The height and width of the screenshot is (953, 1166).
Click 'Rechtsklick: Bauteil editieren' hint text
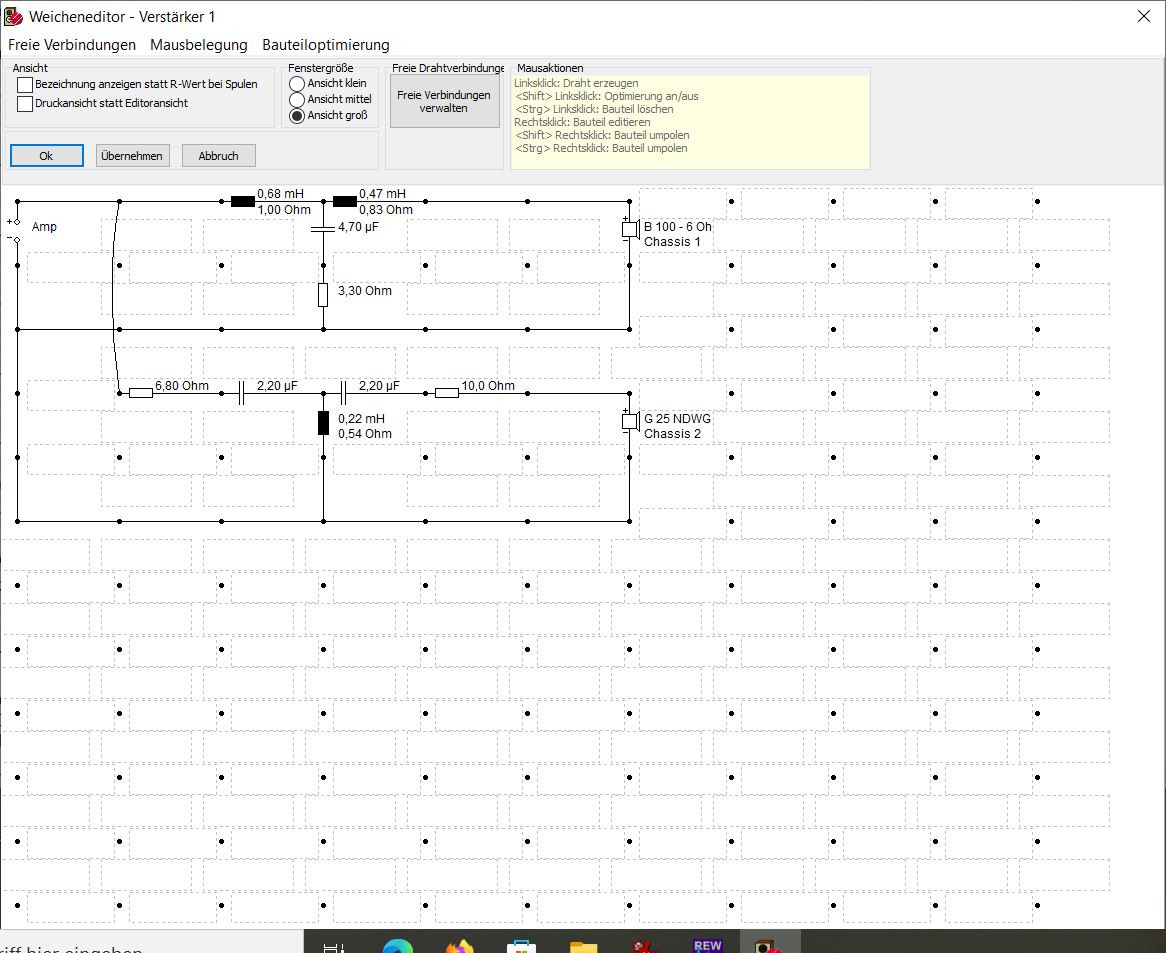pos(582,122)
